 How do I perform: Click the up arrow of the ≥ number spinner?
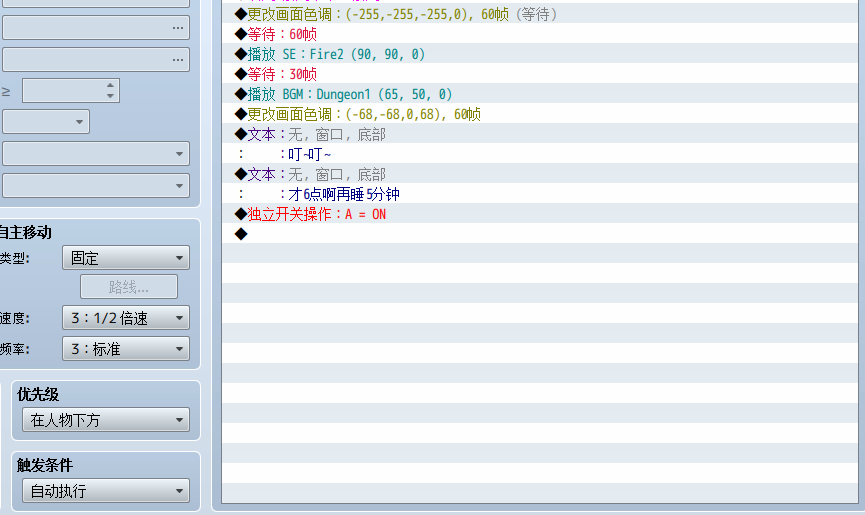point(110,85)
